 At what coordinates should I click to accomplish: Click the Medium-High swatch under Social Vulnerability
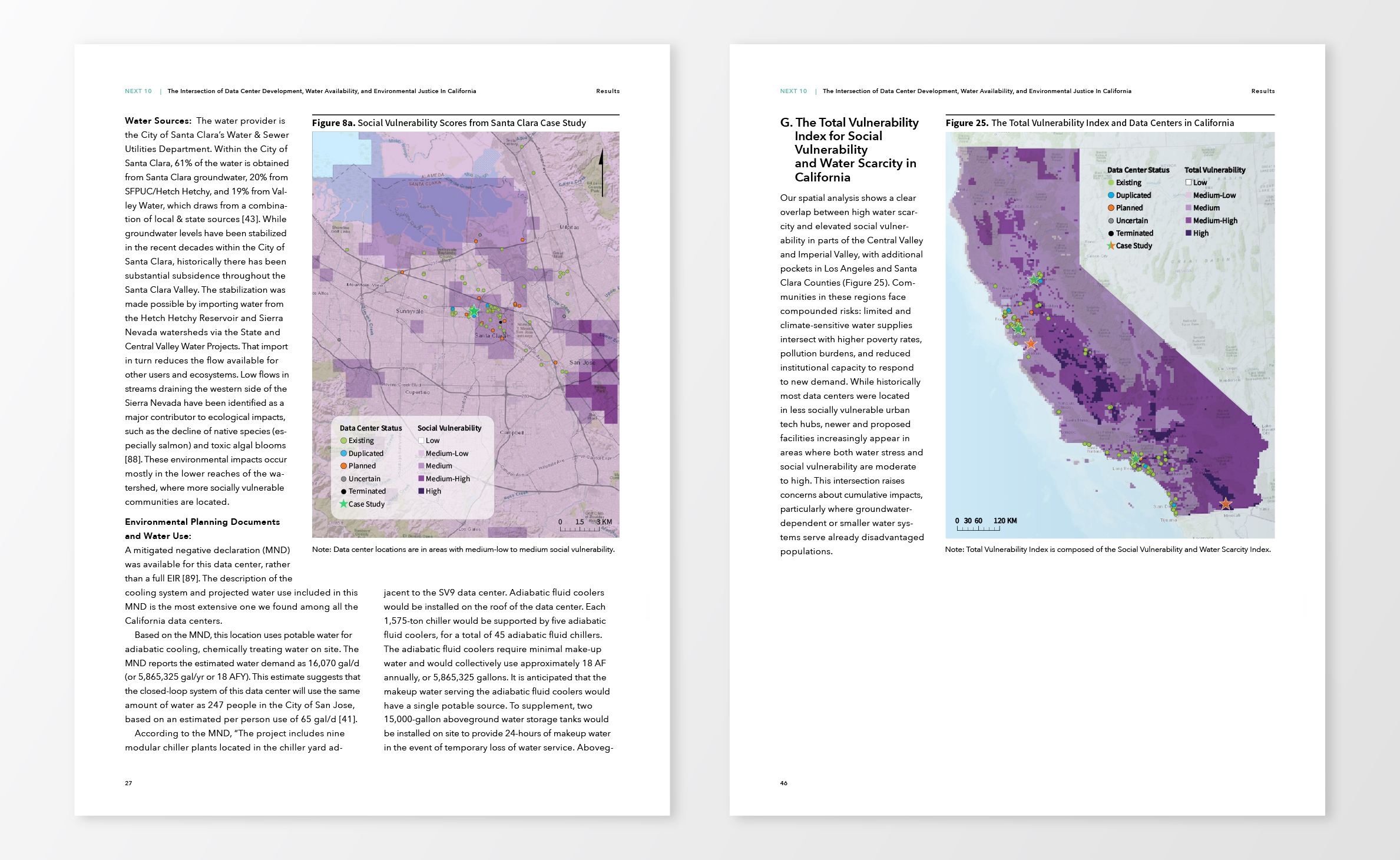(x=421, y=479)
